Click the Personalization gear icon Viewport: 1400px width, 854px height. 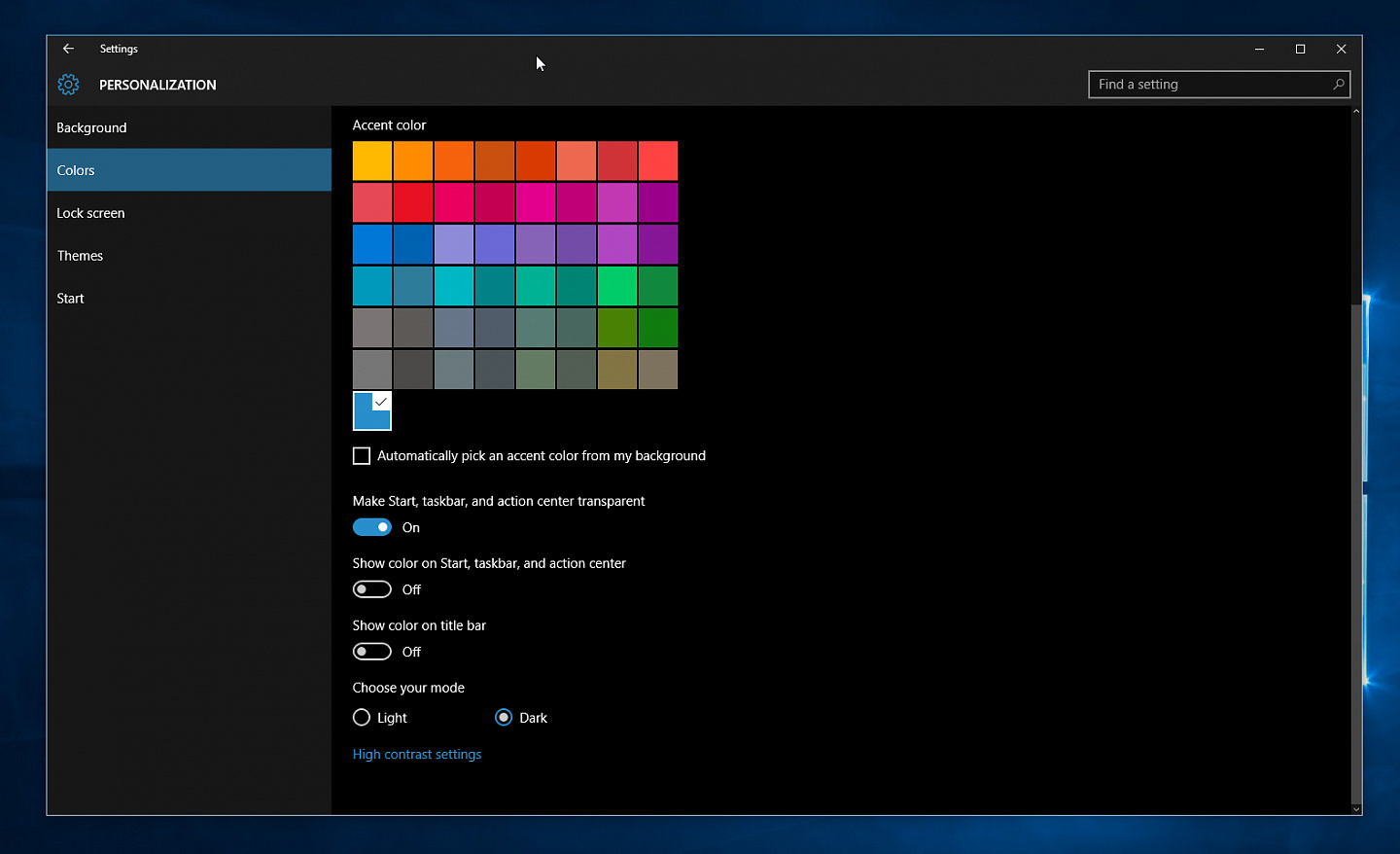tap(68, 85)
